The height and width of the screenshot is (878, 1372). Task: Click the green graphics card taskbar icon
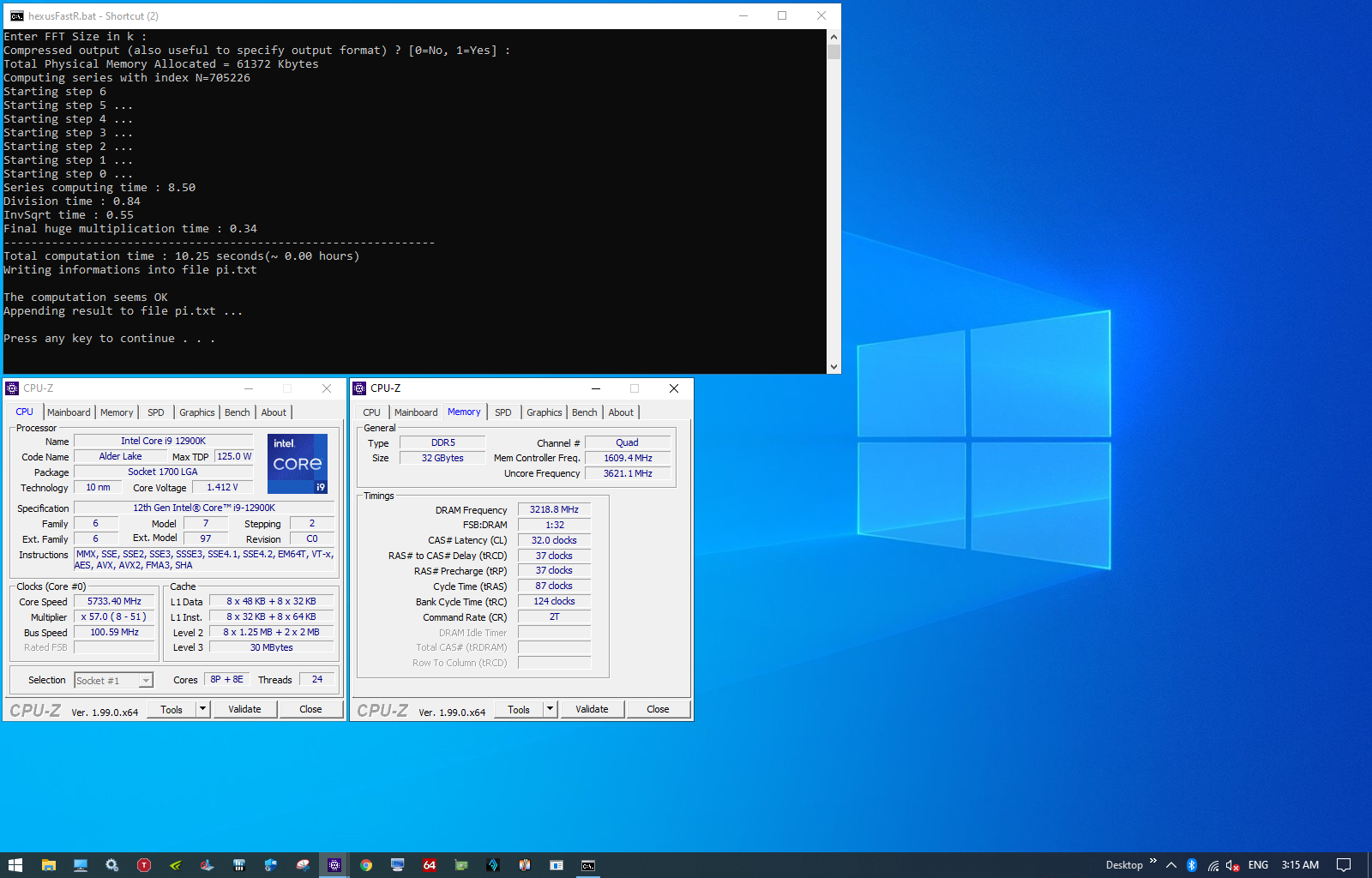(x=461, y=865)
